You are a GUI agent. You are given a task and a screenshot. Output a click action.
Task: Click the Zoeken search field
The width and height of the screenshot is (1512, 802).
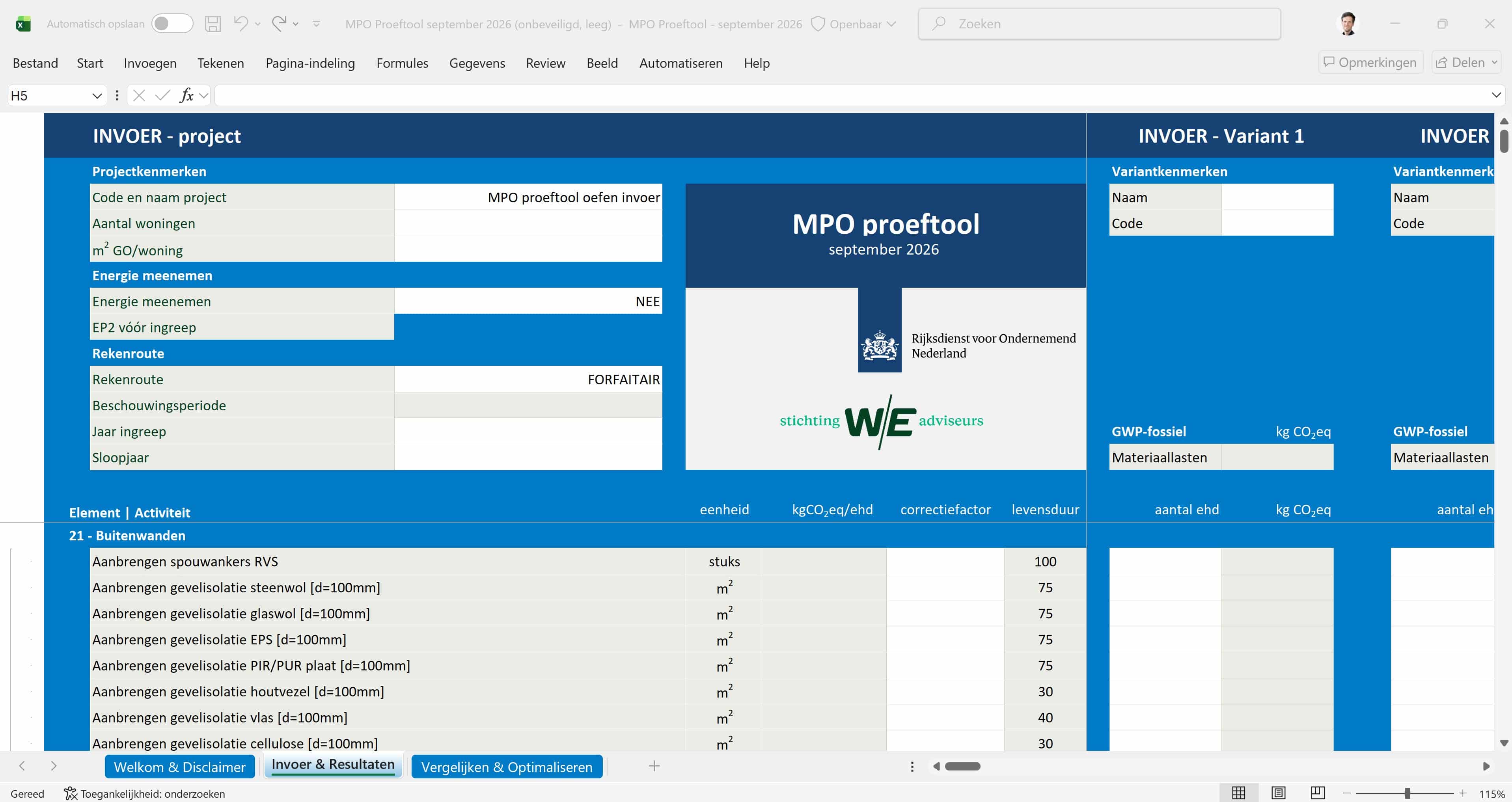pyautogui.click(x=1099, y=24)
